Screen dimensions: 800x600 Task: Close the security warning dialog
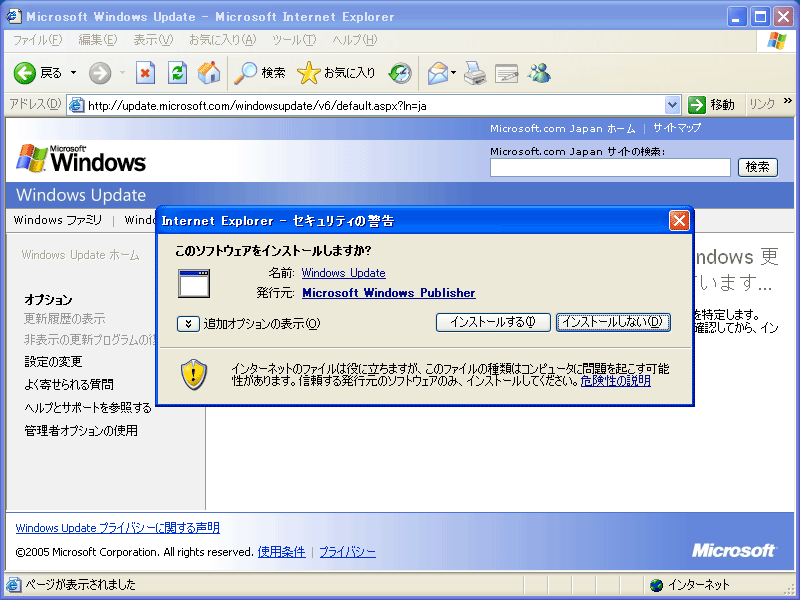coord(679,221)
